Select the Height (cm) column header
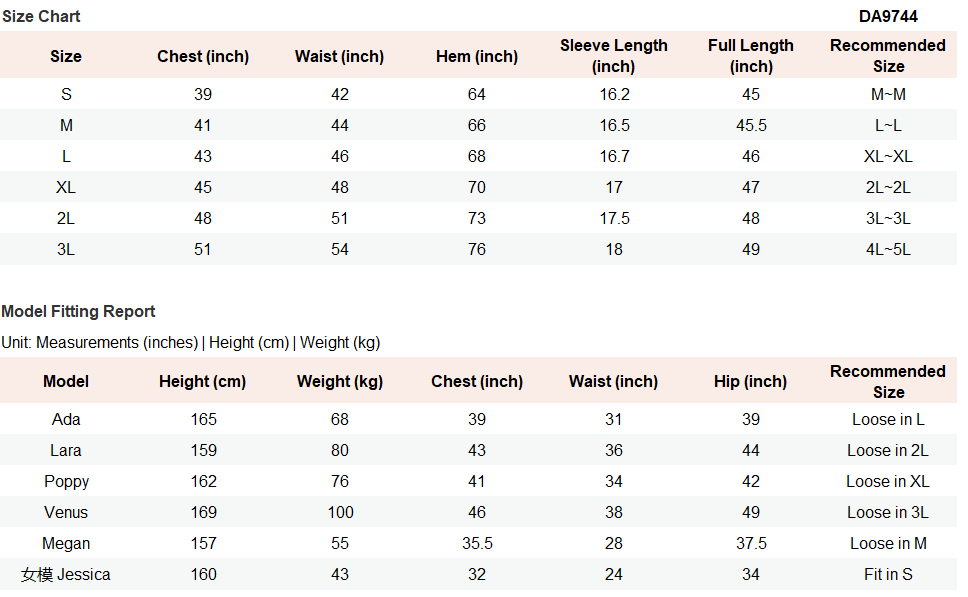The width and height of the screenshot is (968, 597). (x=202, y=381)
